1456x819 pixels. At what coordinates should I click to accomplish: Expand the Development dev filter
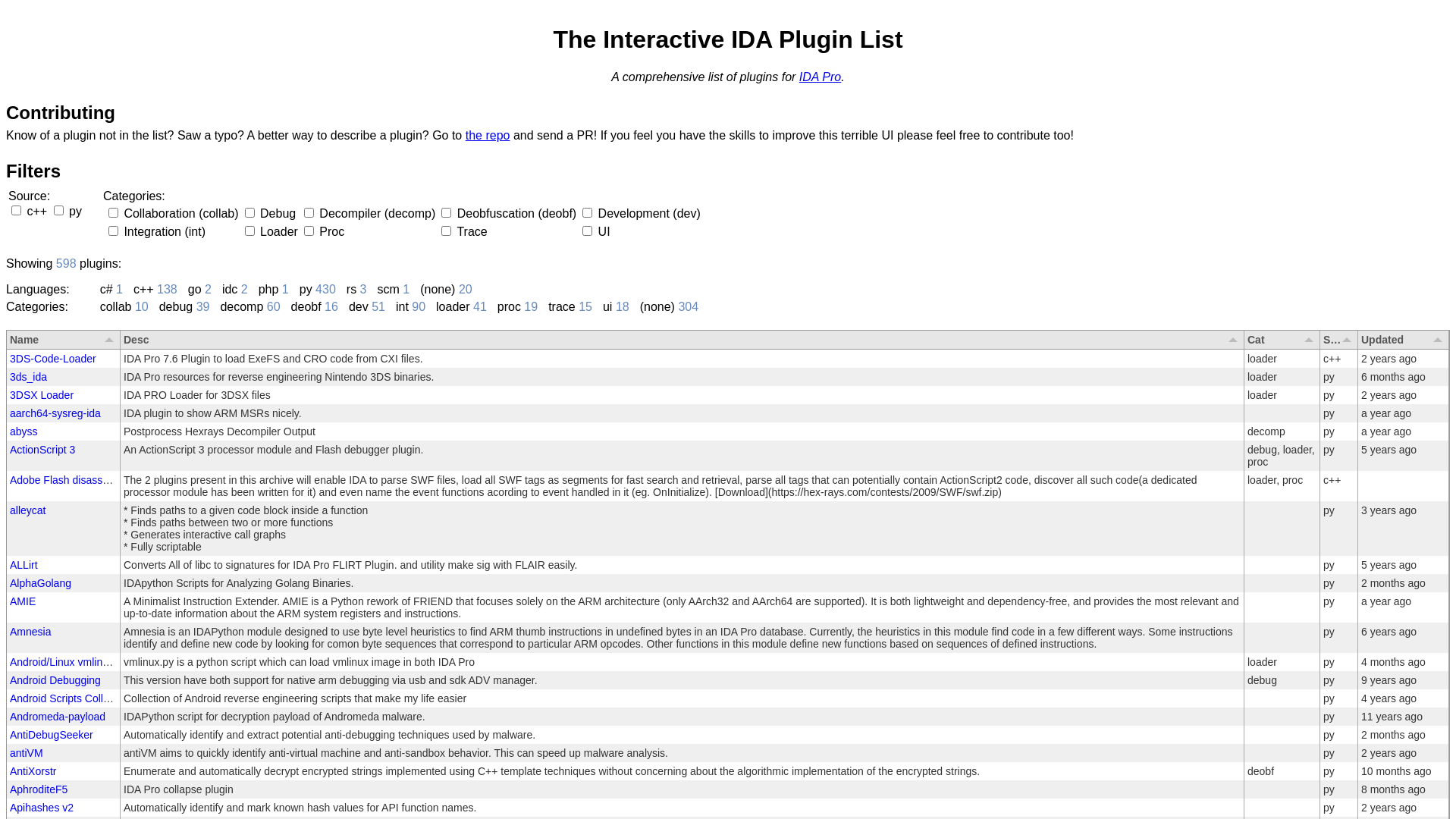click(588, 212)
